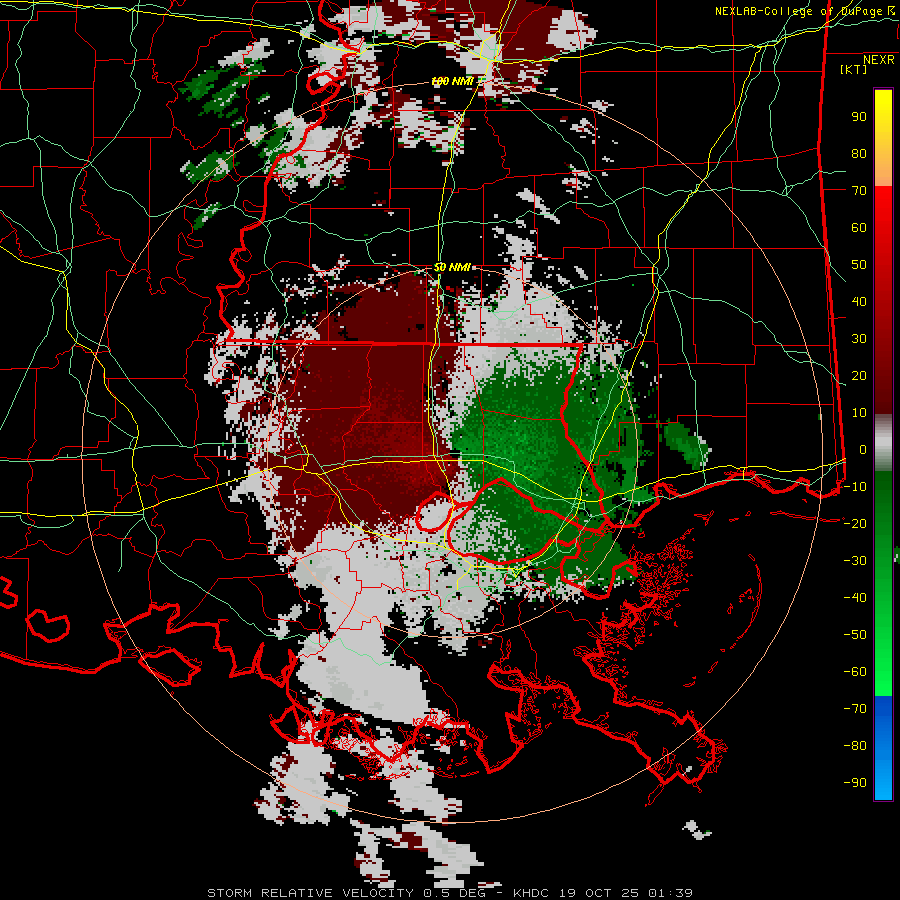
Task: Click the [KT] units label
Action: [x=854, y=69]
